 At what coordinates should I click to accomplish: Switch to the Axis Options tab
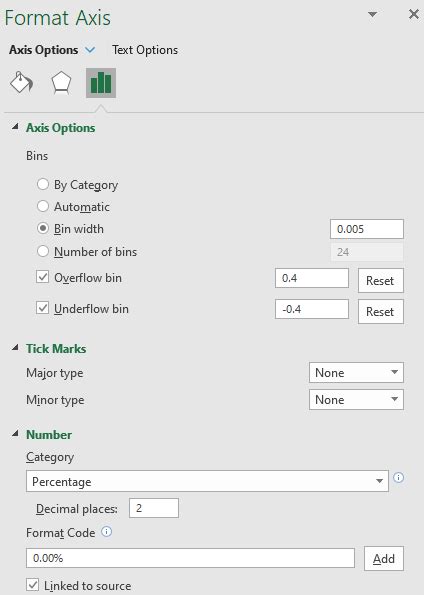[x=44, y=50]
